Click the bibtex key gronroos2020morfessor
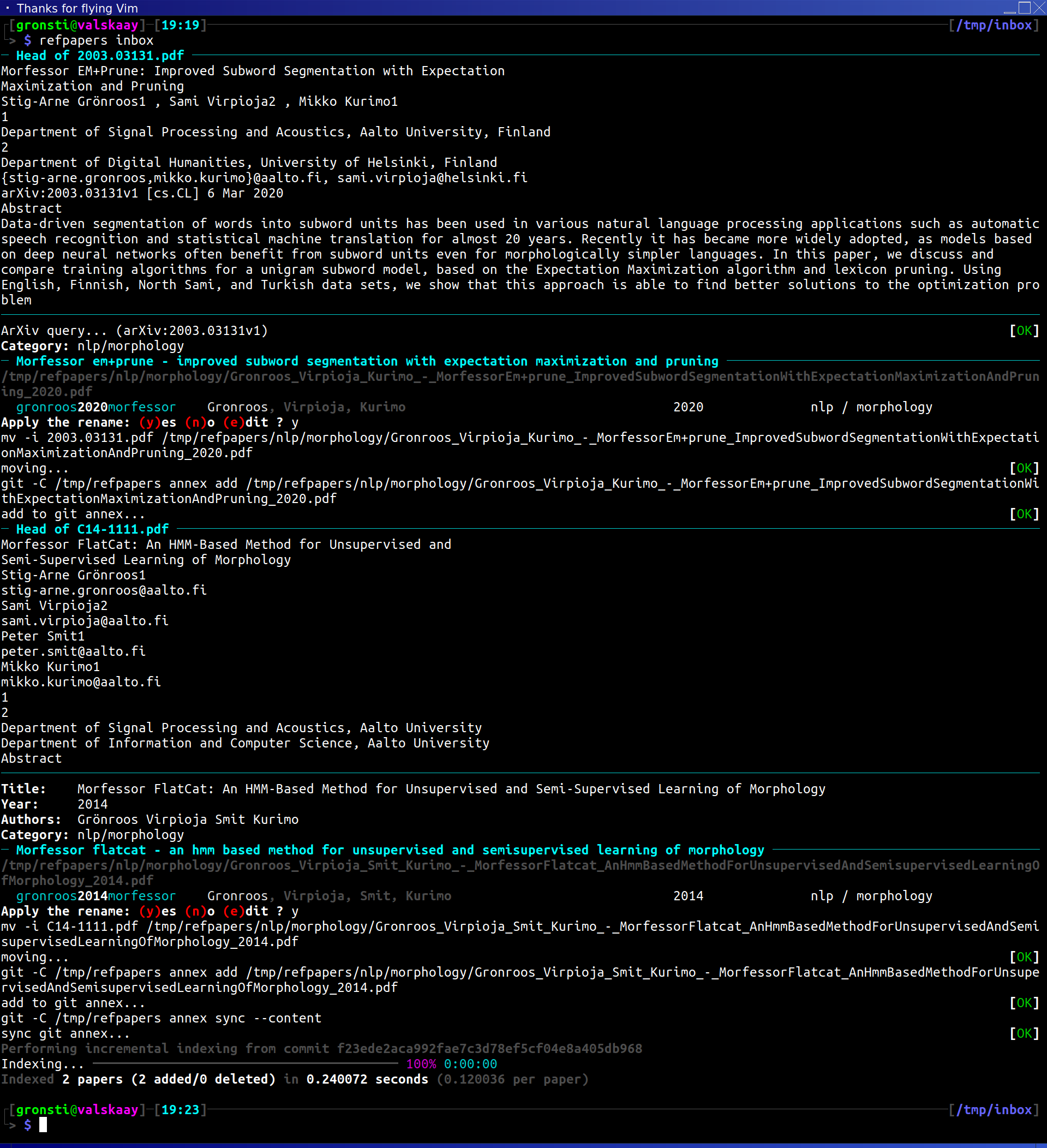1047x1148 pixels. tap(96, 407)
